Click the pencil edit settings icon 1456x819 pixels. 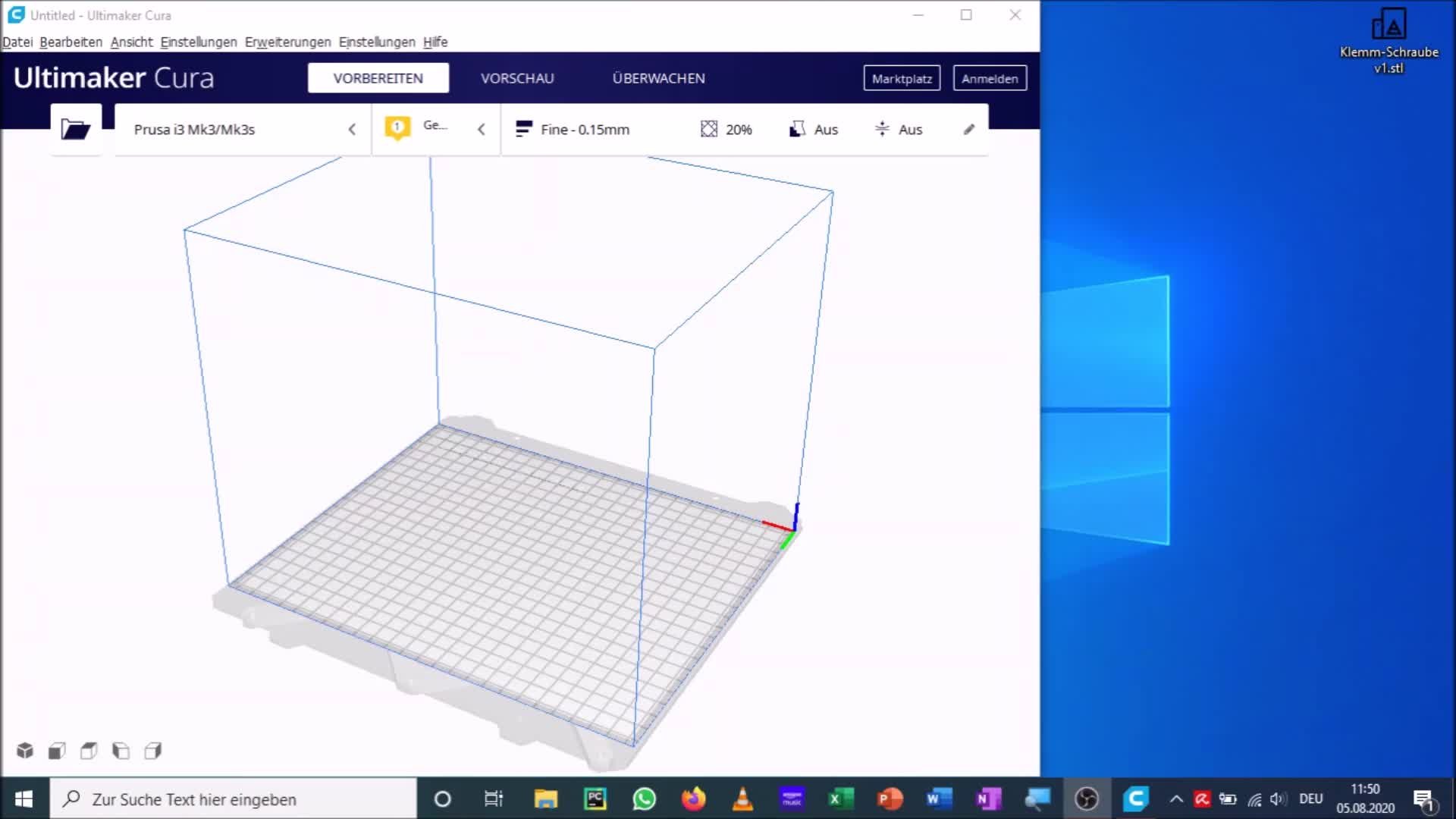[x=969, y=130]
